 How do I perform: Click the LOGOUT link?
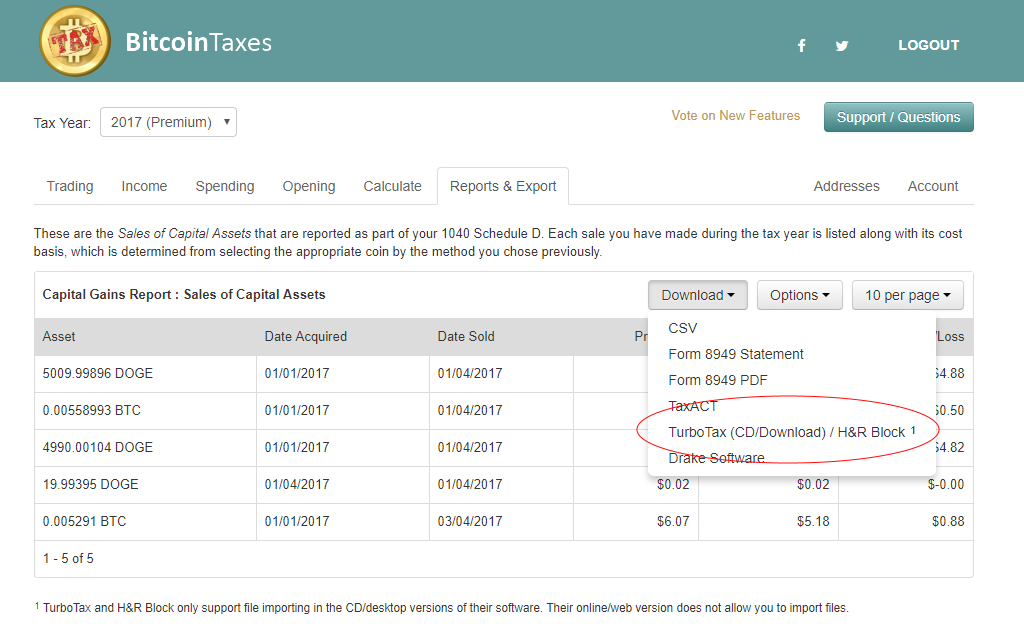click(929, 45)
